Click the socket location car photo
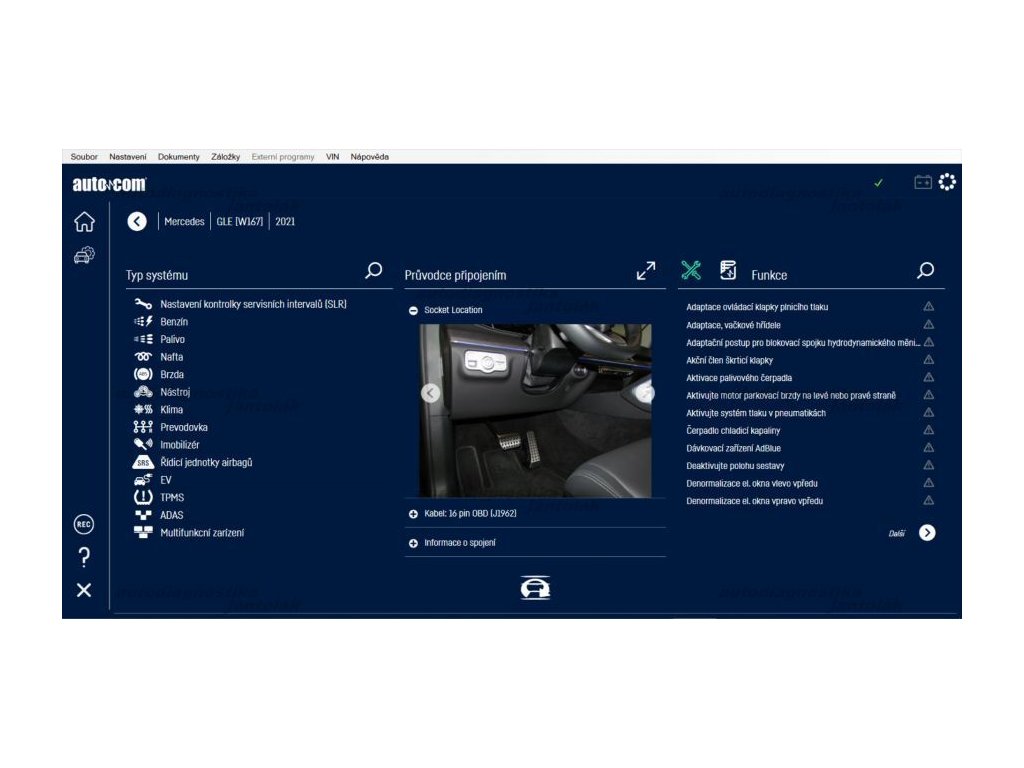Screen dimensions: 1024x768 click(535, 411)
